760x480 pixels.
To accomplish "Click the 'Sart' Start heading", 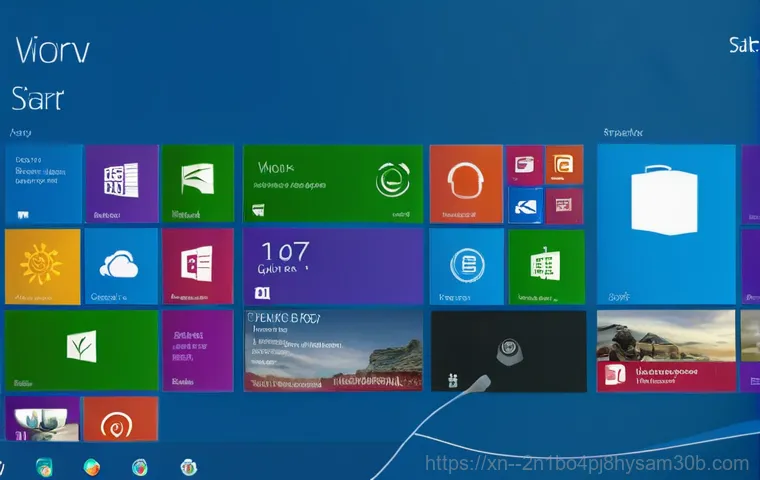I will tap(37, 98).
